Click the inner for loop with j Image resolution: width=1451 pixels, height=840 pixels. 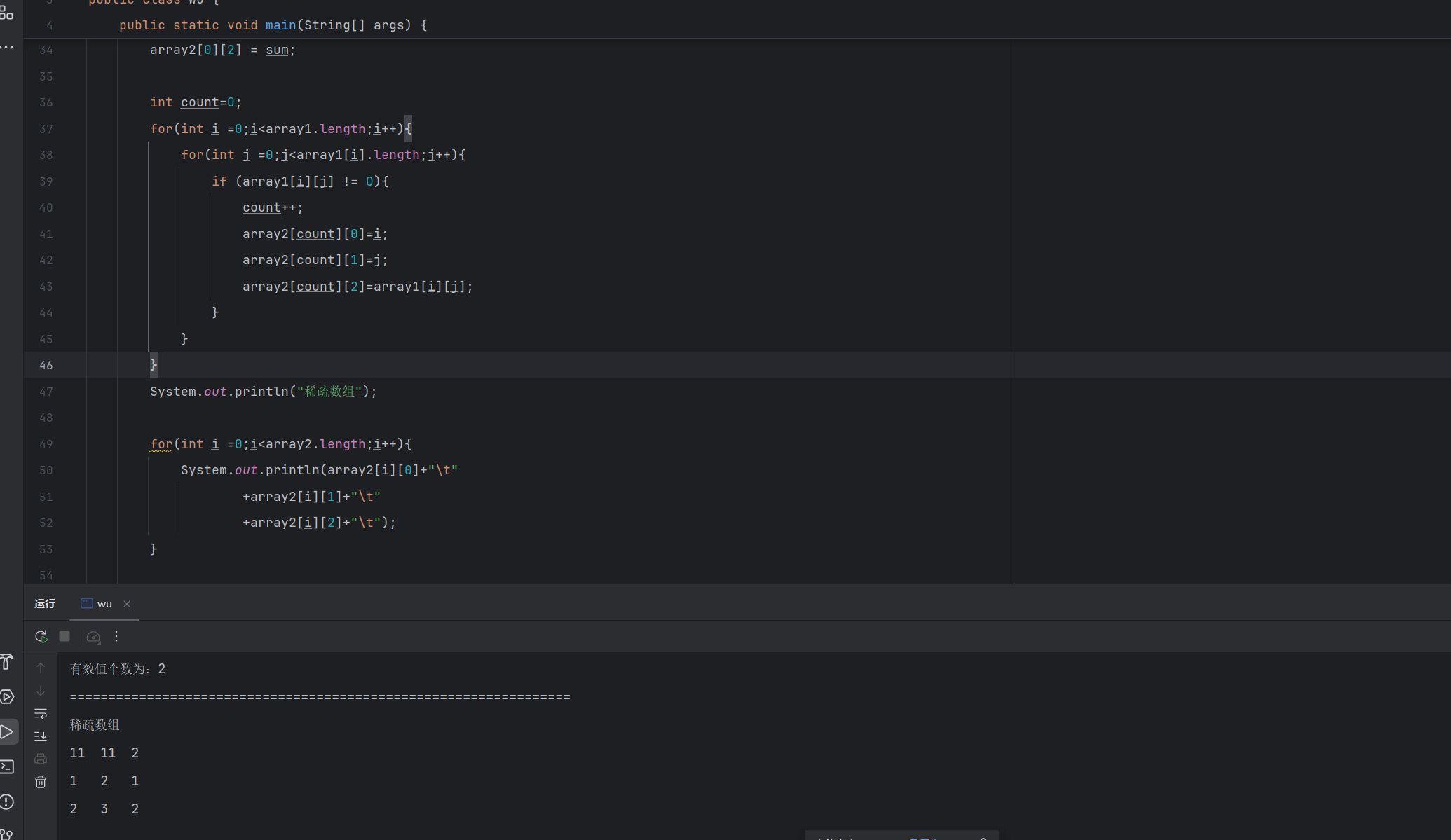tap(323, 155)
